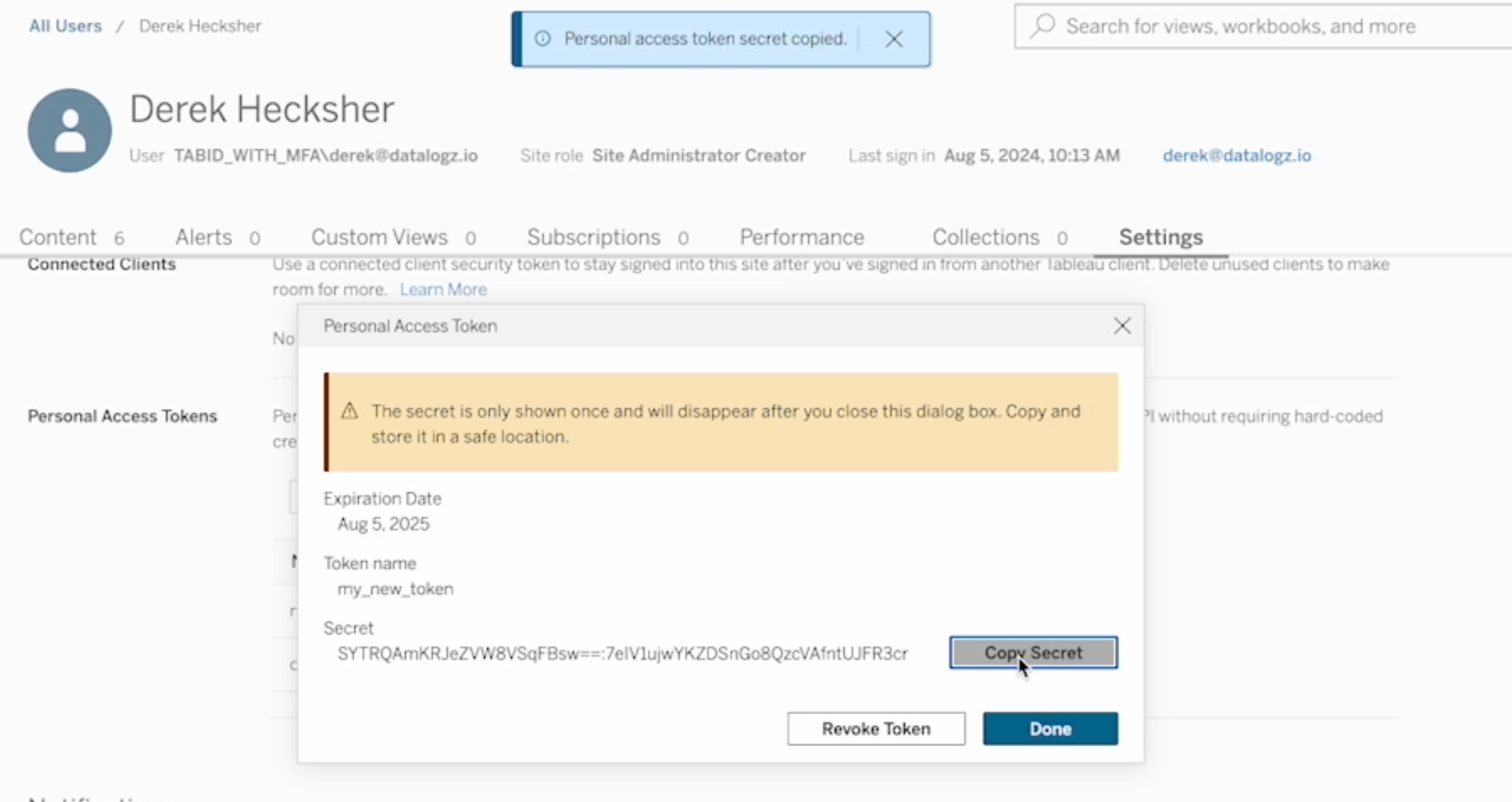Switch to the Alerts tab

pos(204,238)
